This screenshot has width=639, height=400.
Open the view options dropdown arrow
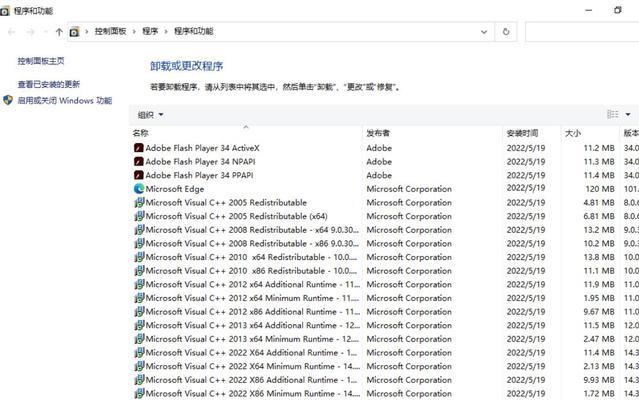(628, 114)
